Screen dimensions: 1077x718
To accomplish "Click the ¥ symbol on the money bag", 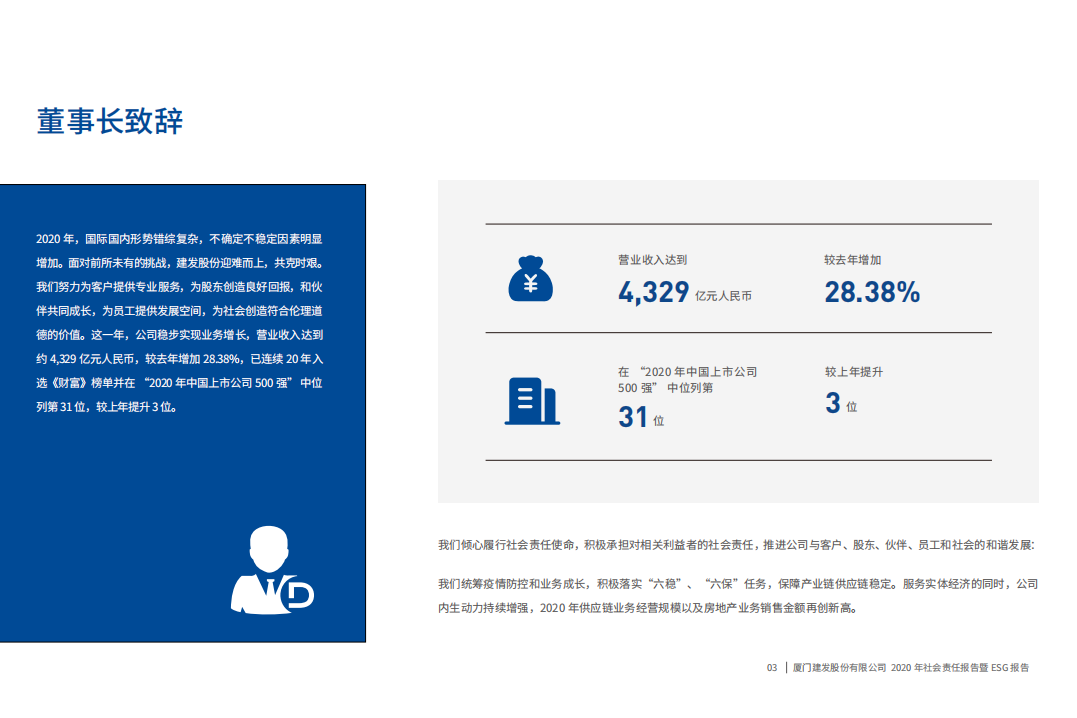I will [531, 283].
